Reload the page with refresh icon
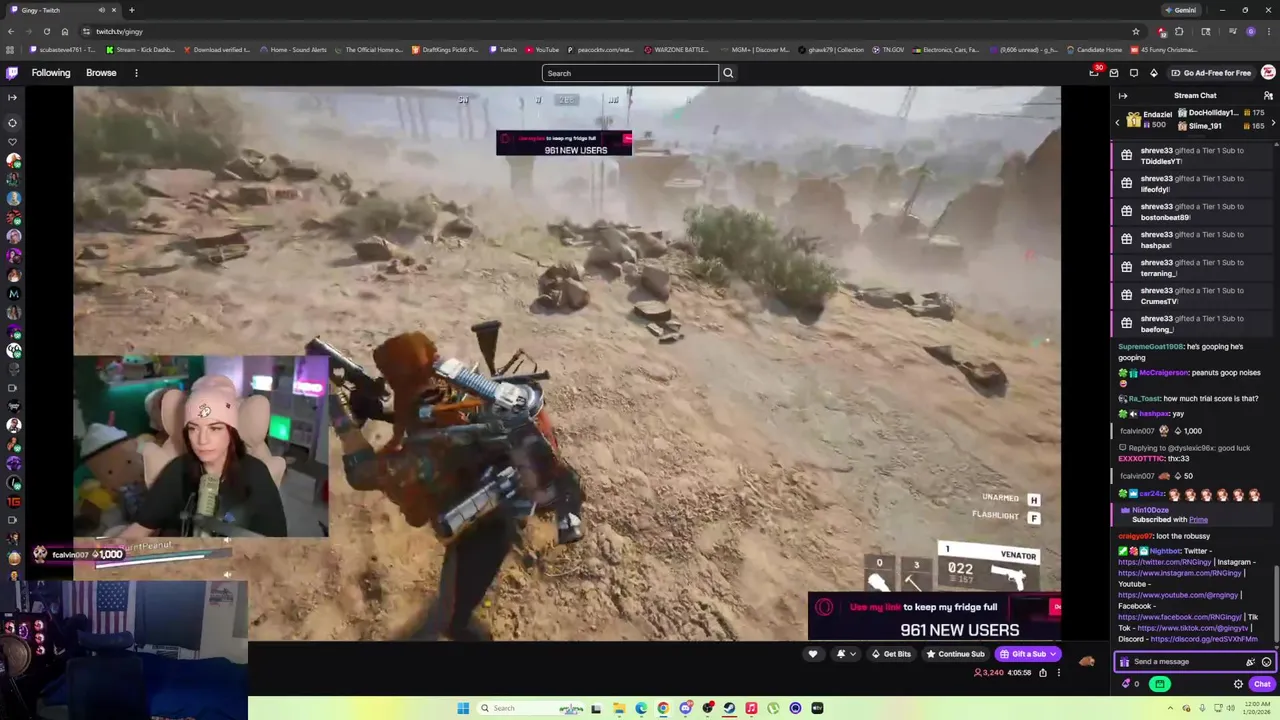This screenshot has height=720, width=1280. [47, 31]
